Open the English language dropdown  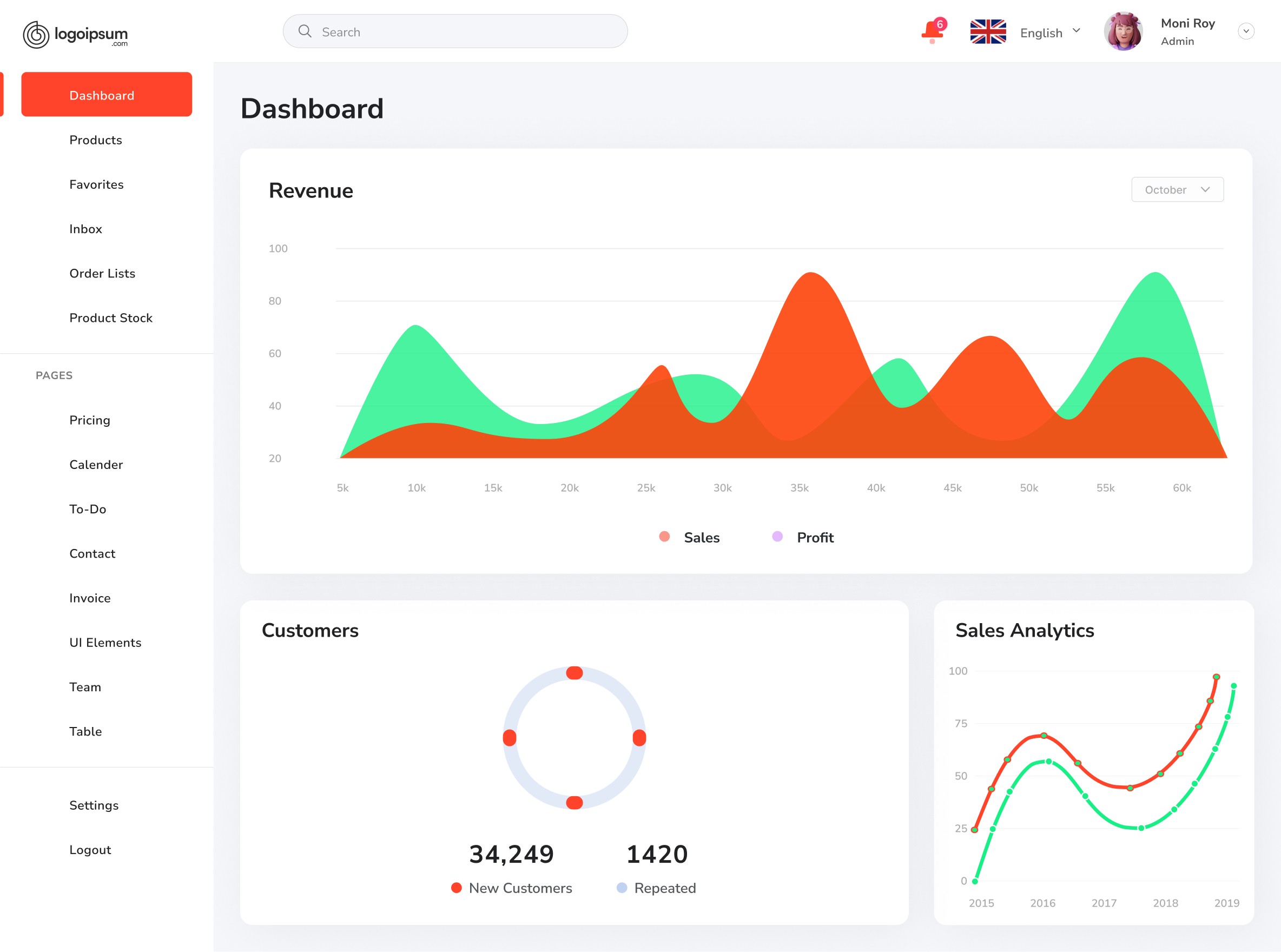[1050, 33]
